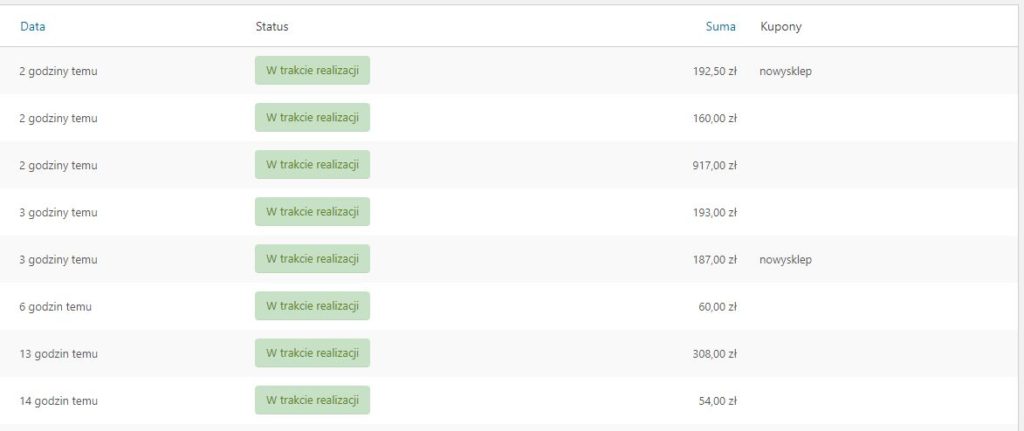Click the nowysklep coupon on the 192,50 zł order
The width and height of the screenshot is (1024, 431).
point(785,71)
